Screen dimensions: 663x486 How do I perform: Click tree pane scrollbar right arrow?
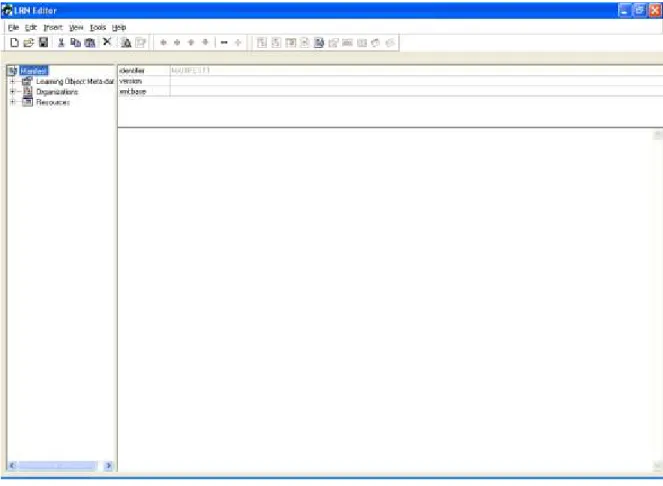109,466
